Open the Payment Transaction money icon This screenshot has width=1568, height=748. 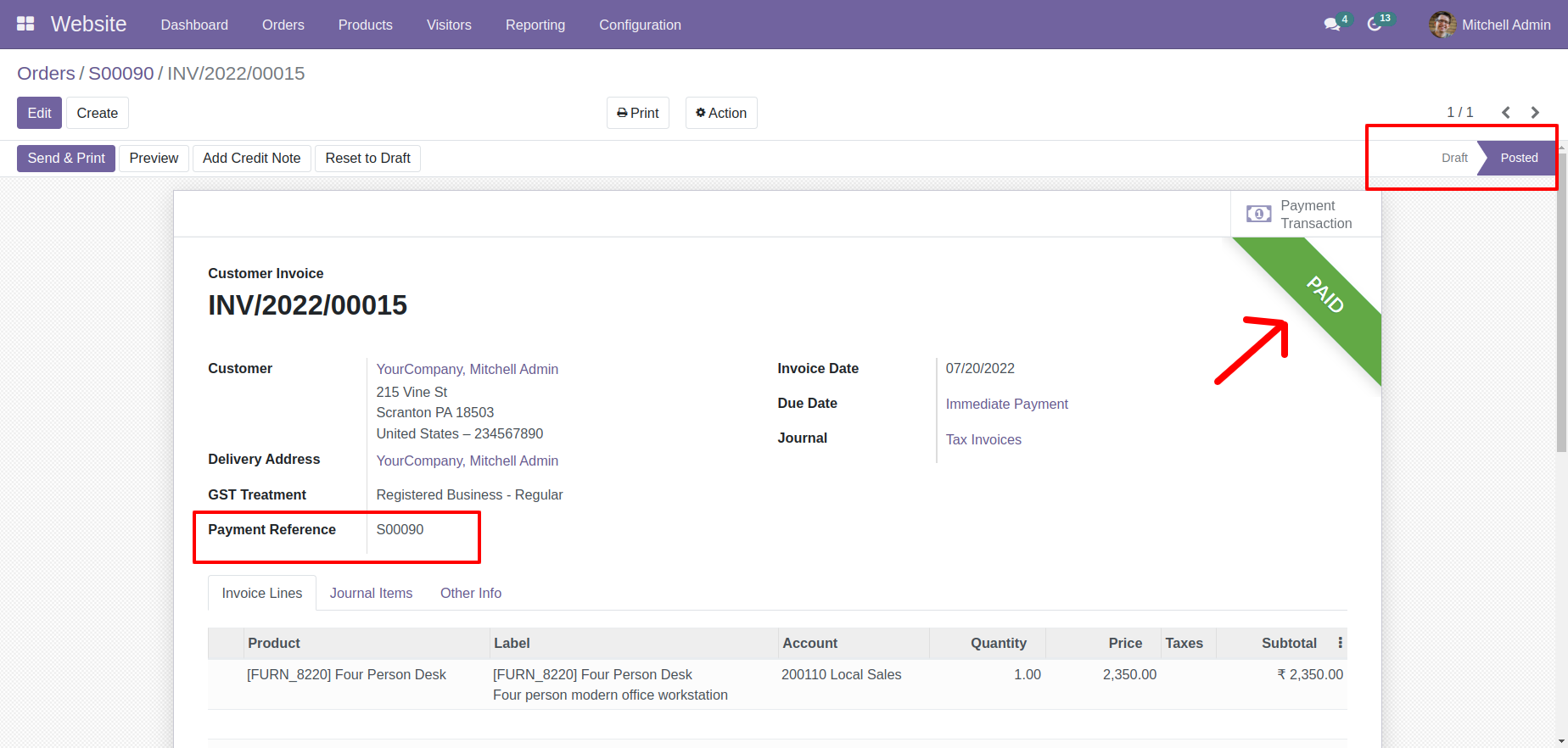pos(1258,215)
